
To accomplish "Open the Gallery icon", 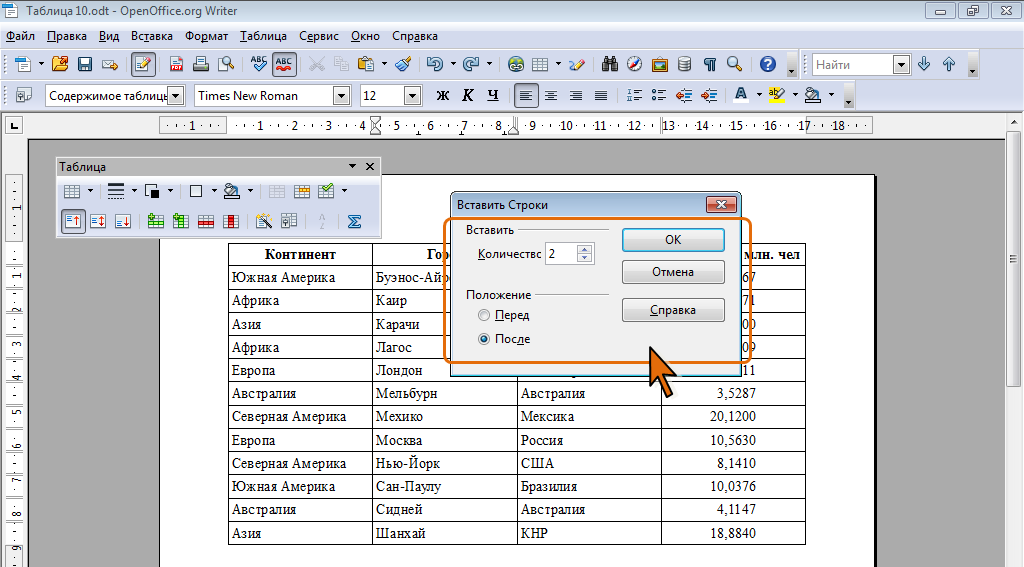I will coord(660,64).
